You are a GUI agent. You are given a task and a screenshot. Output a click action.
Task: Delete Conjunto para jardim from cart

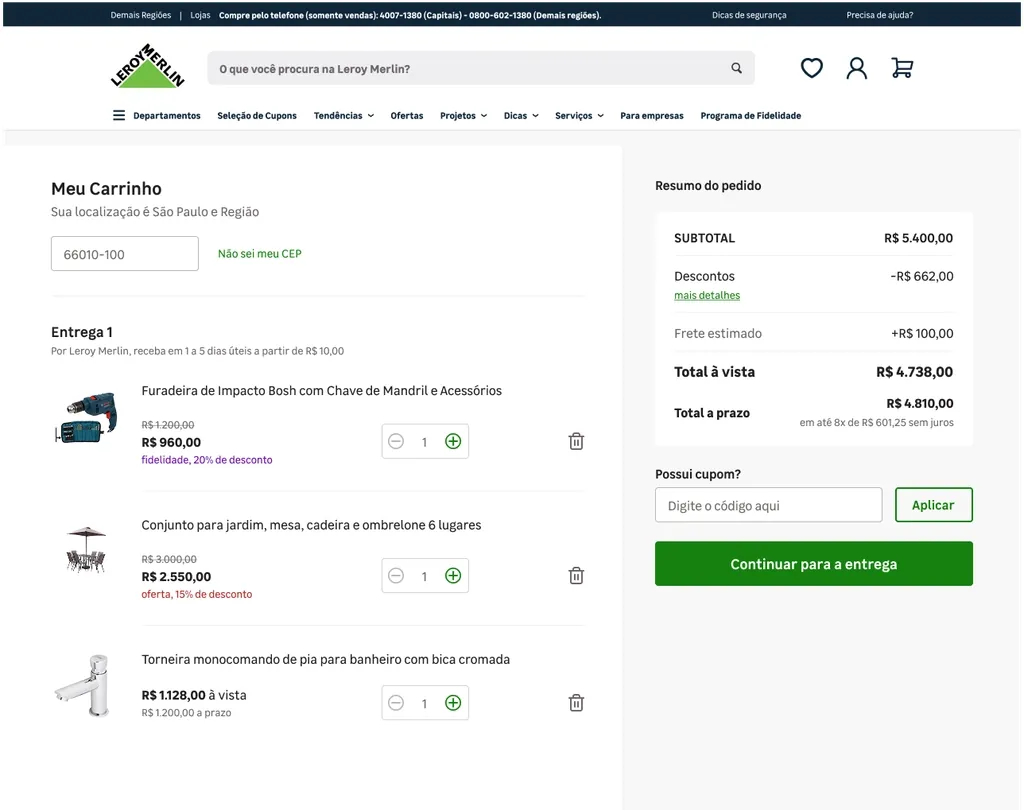[576, 575]
